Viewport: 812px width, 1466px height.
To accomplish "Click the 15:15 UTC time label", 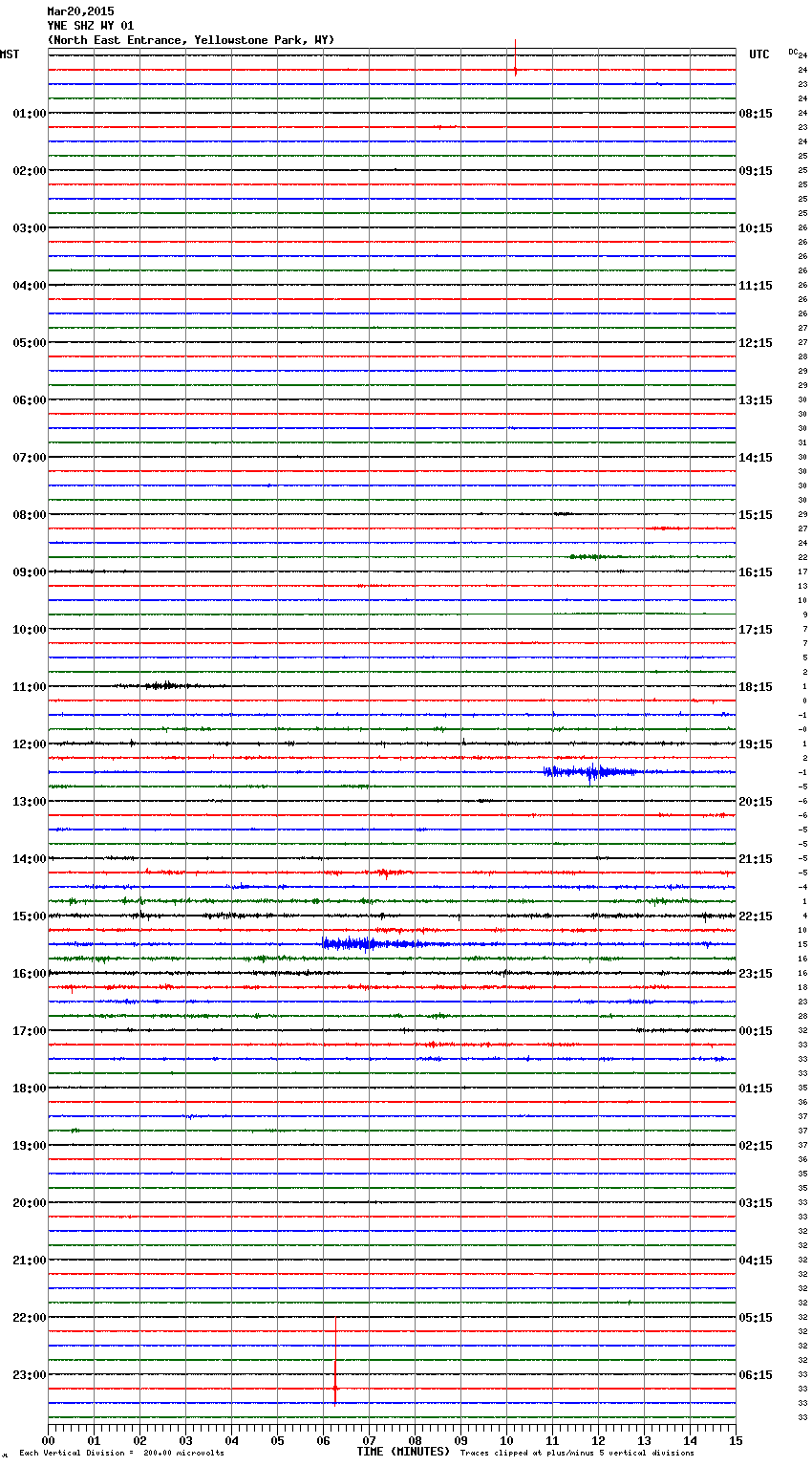I will (x=756, y=515).
